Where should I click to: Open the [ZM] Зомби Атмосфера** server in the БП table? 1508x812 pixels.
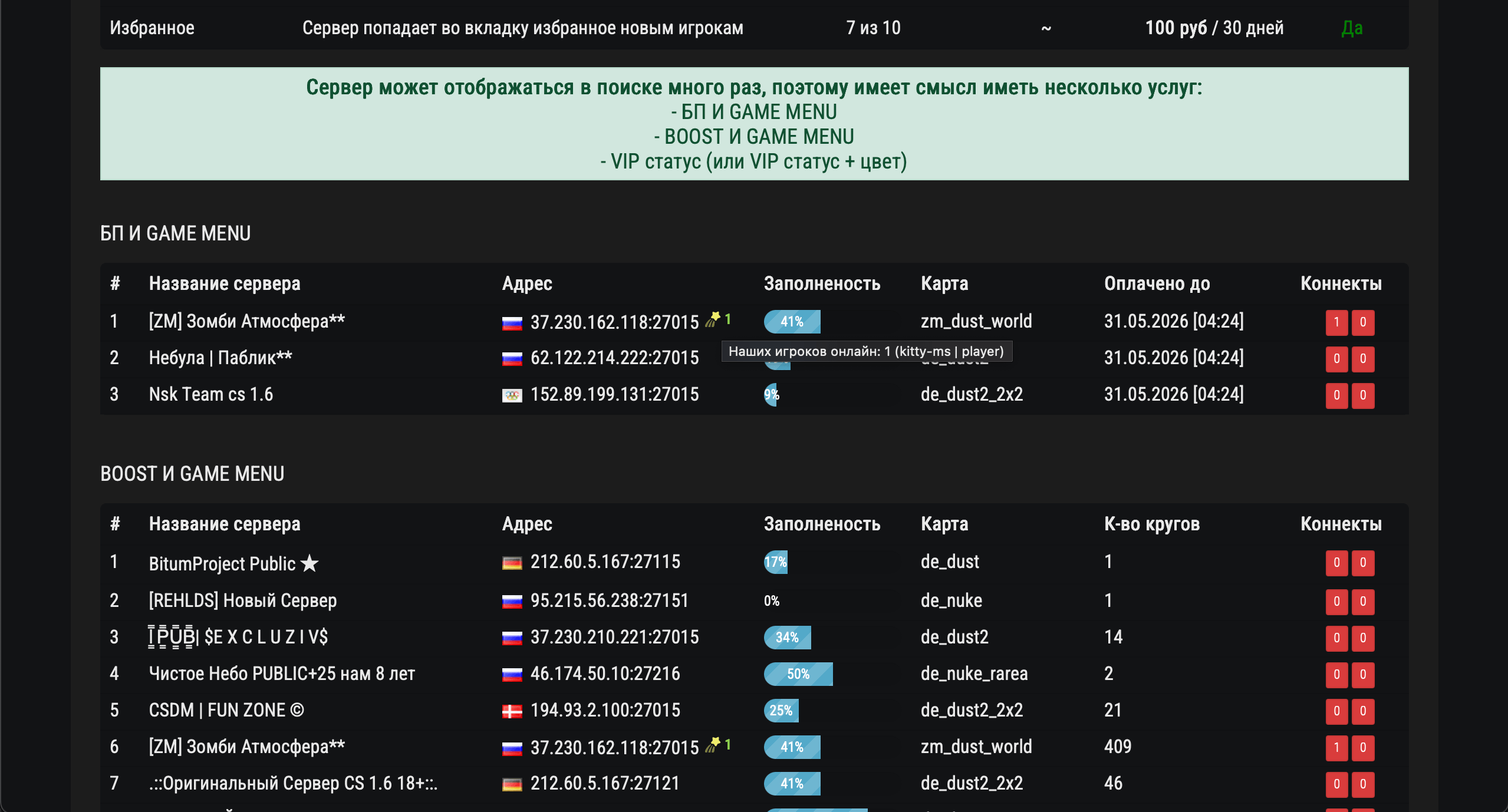246,321
